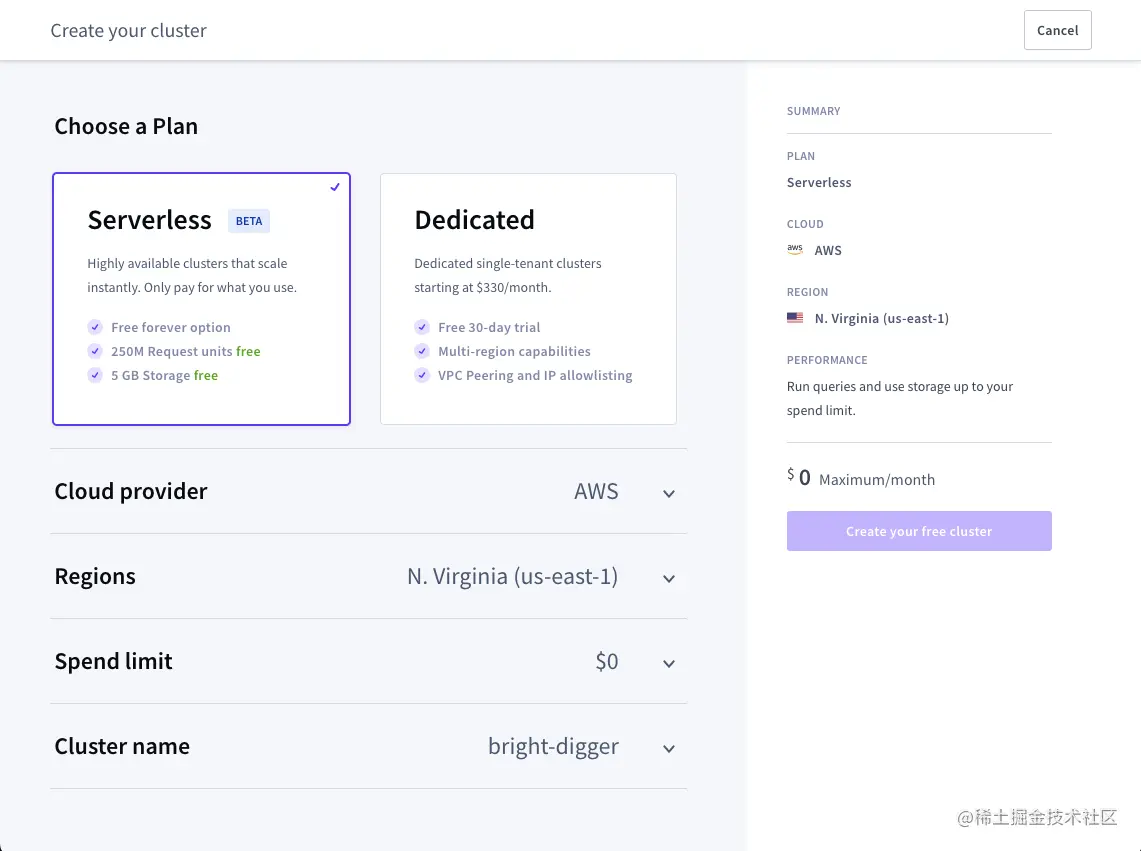Image resolution: width=1141 pixels, height=851 pixels.
Task: Click the US flag icon beside N. Virginia
Action: (794, 317)
